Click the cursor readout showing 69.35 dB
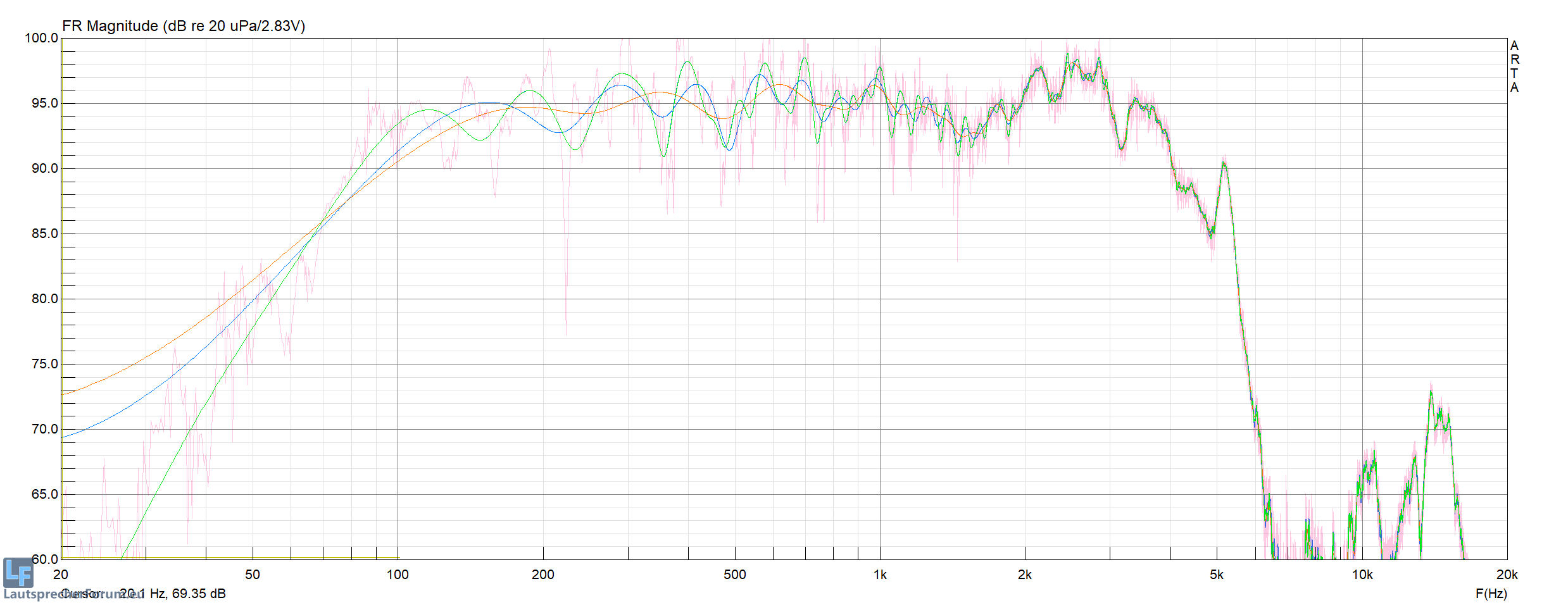 [172, 594]
